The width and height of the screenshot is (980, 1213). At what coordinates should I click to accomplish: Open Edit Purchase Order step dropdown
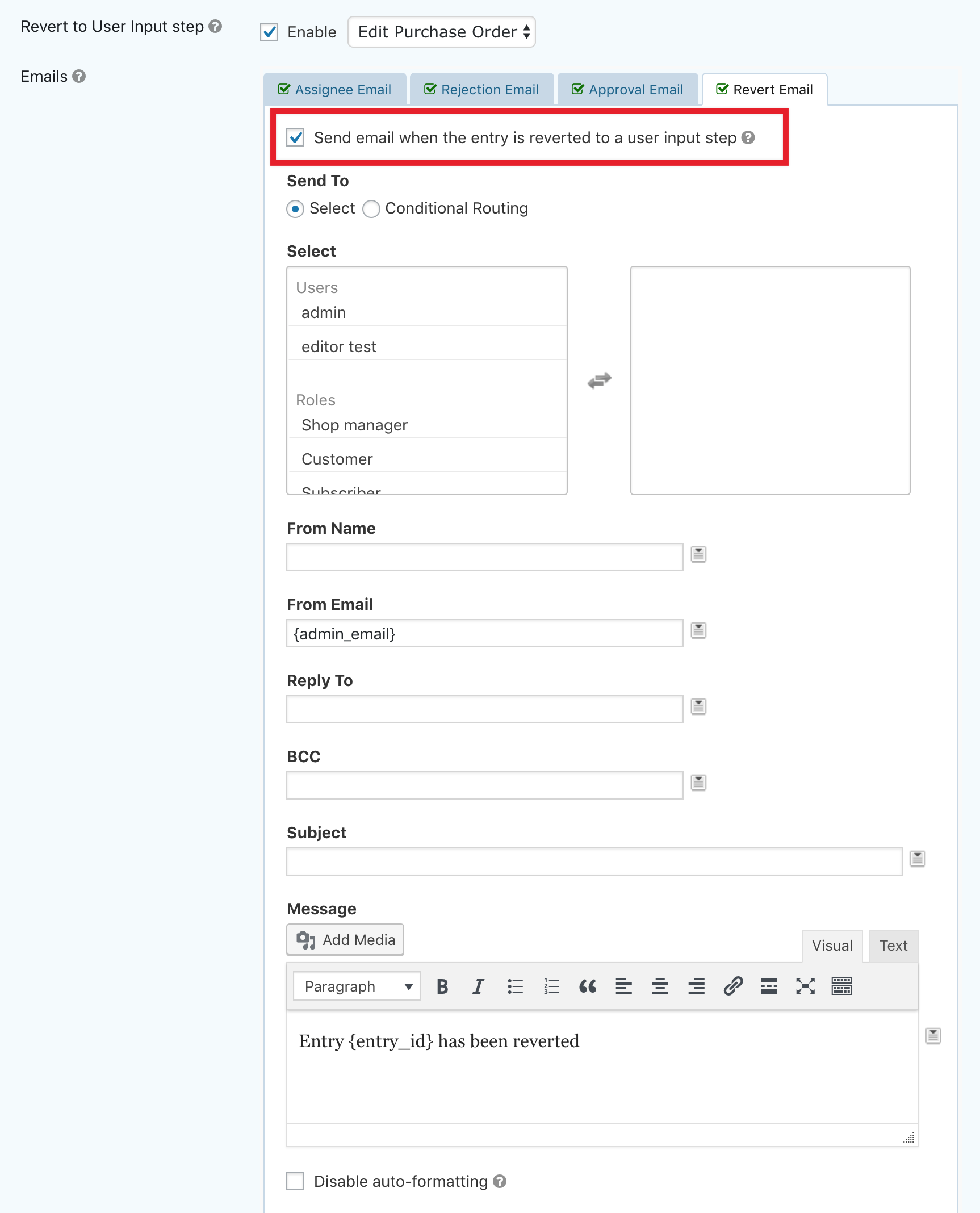442,32
